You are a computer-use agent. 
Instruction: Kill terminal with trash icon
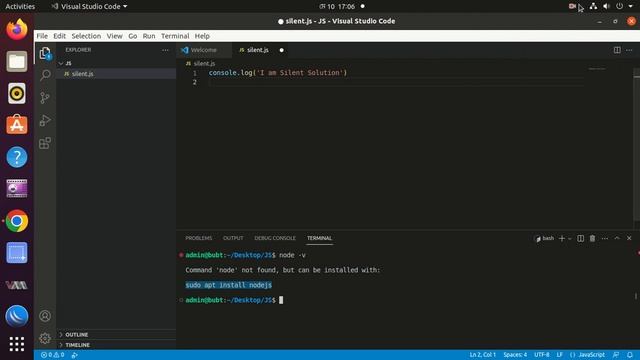pos(592,238)
